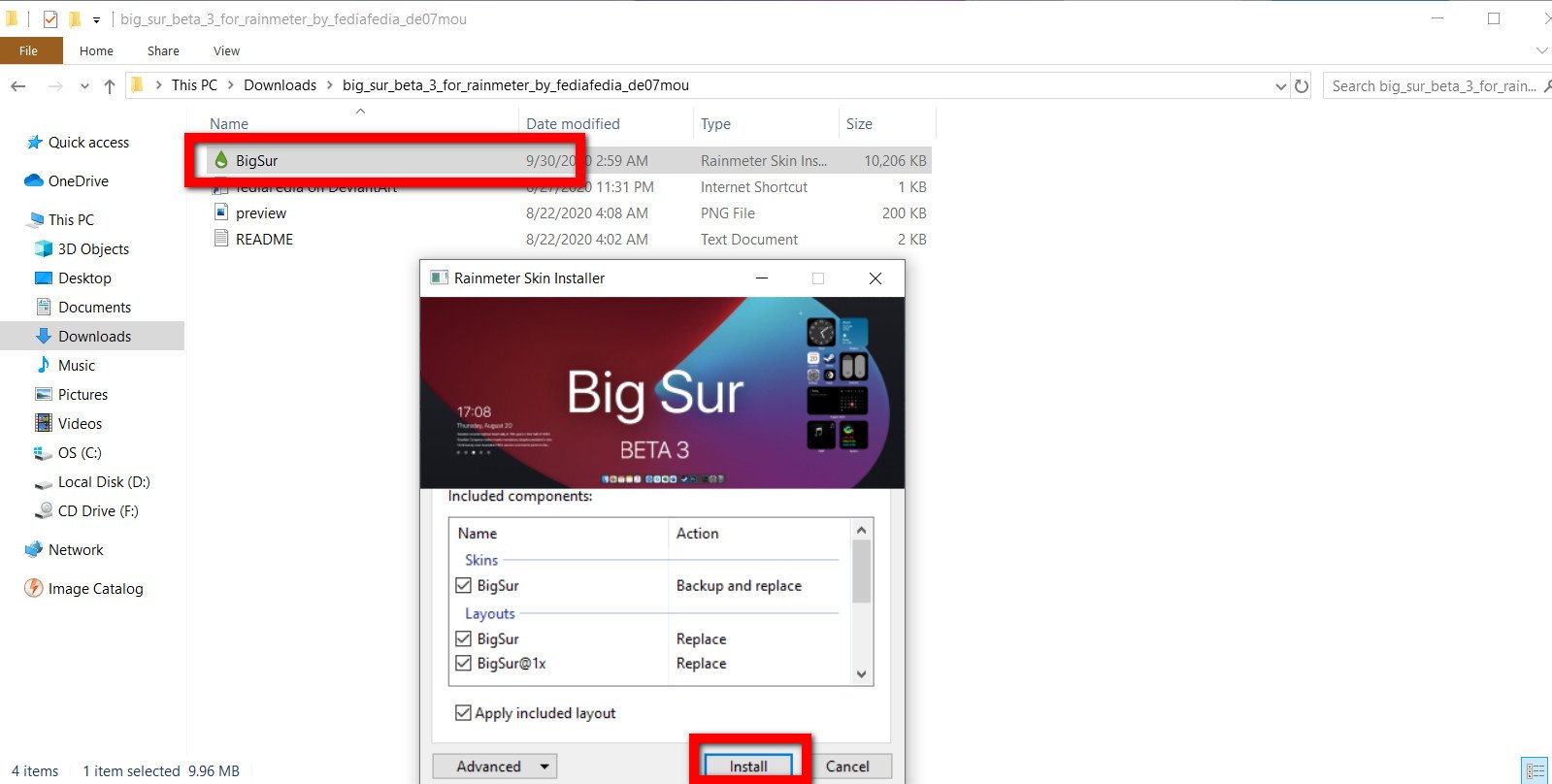This screenshot has width=1552, height=784.
Task: Click Downloads in the address breadcrumb
Action: pos(280,85)
